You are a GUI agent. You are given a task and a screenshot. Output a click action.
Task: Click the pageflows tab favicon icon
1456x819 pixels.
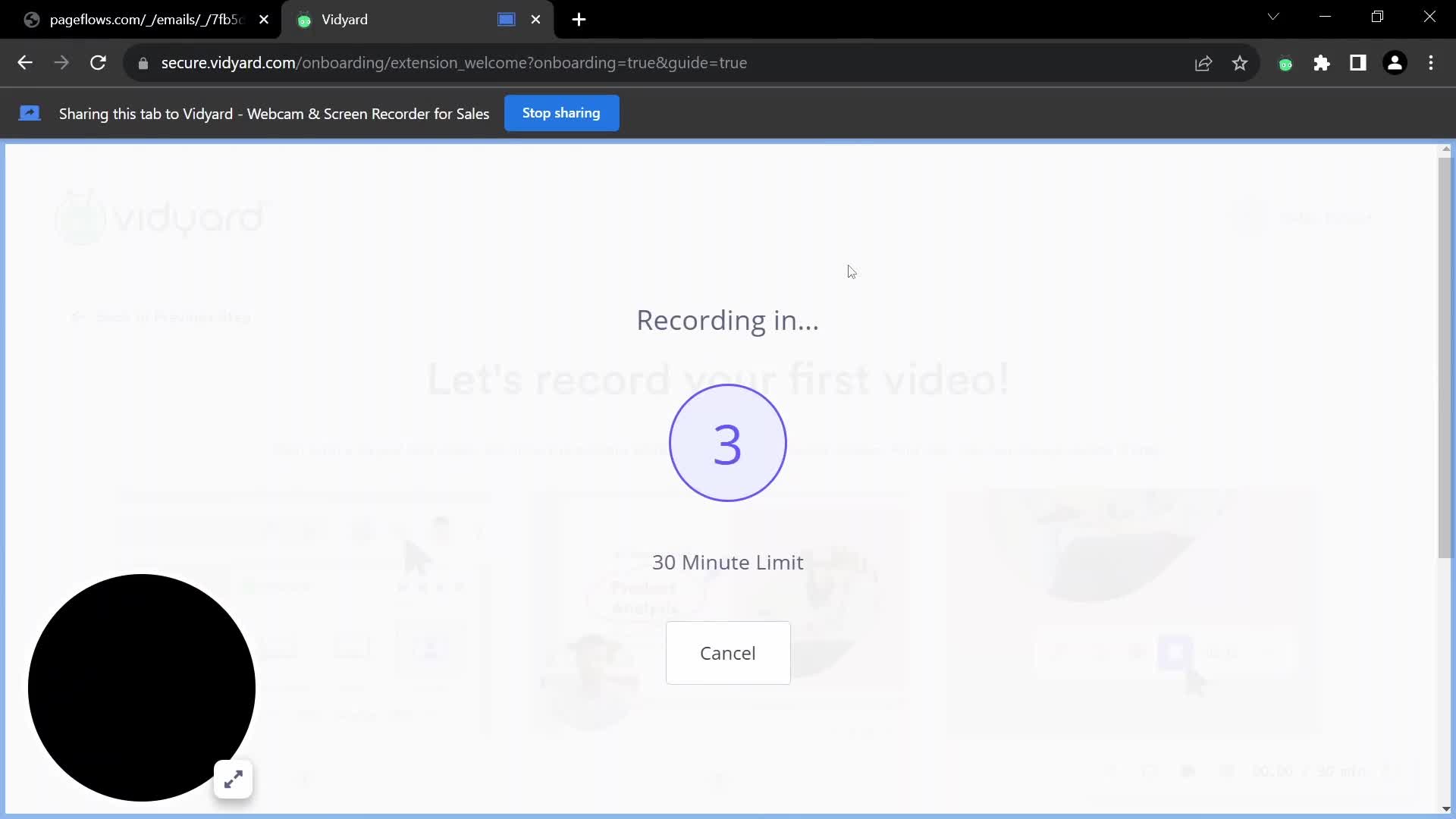pyautogui.click(x=31, y=19)
